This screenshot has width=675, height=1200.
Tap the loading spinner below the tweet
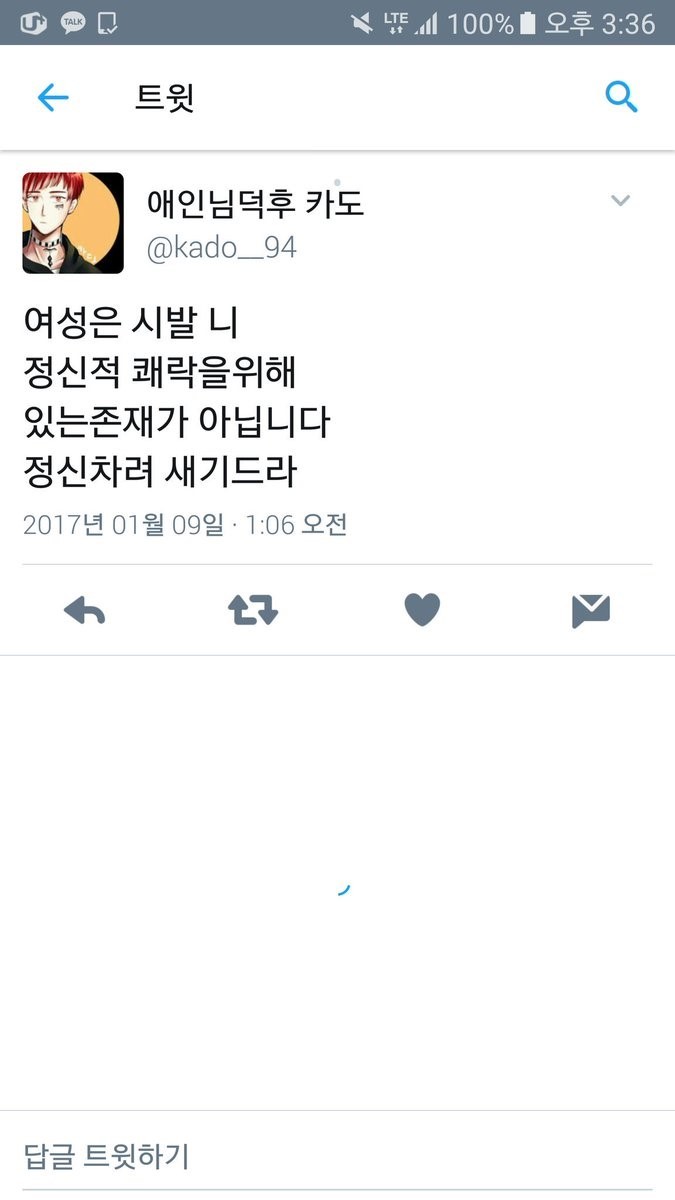pyautogui.click(x=343, y=888)
